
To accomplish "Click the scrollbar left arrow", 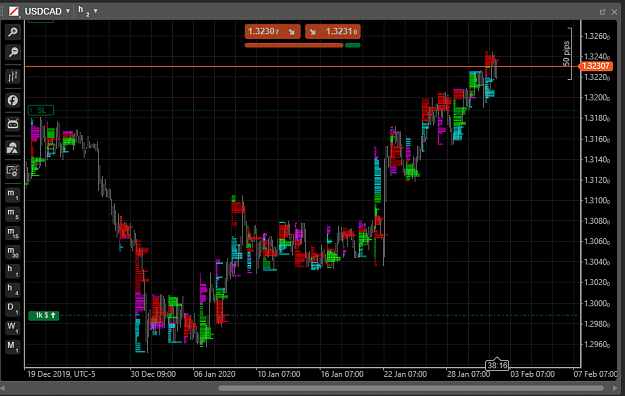I will pyautogui.click(x=3, y=388).
